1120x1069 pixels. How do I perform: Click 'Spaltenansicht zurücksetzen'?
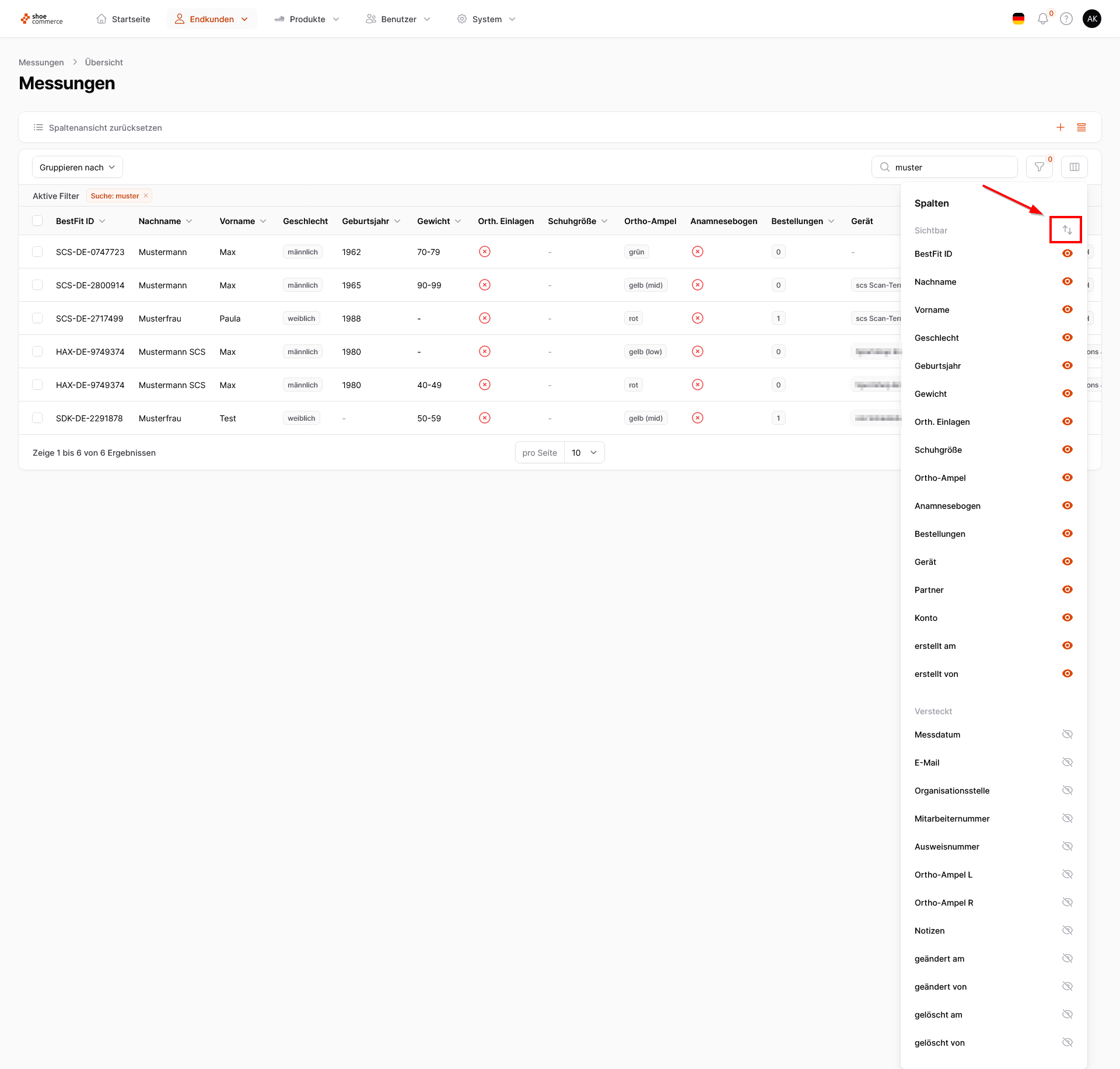[105, 128]
